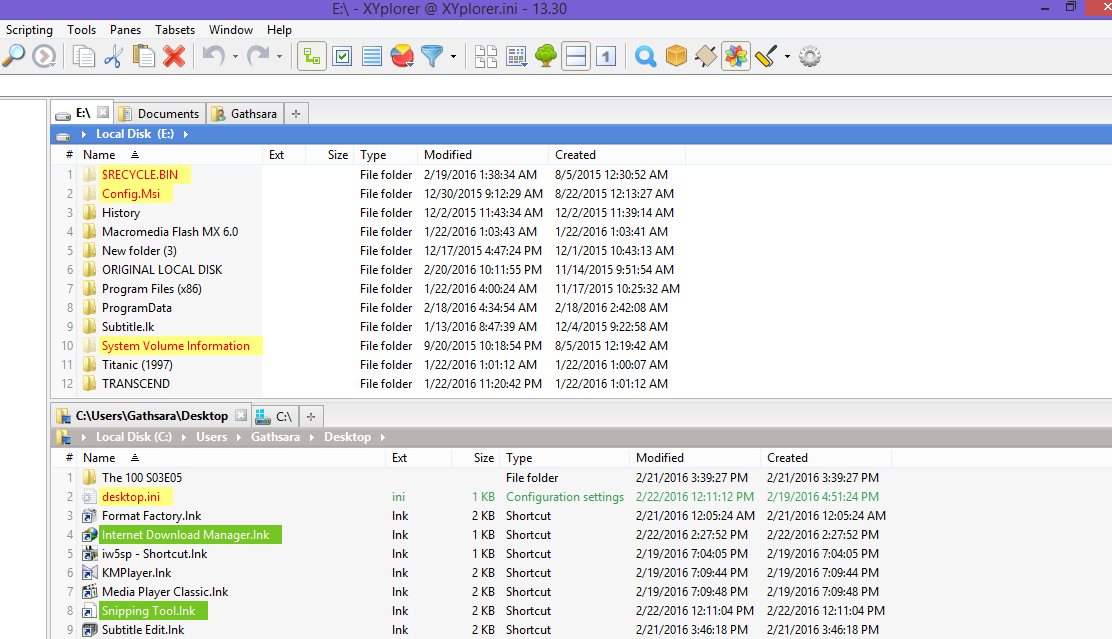This screenshot has height=639, width=1112.
Task: Click the Redo arrow icon
Action: [258, 56]
